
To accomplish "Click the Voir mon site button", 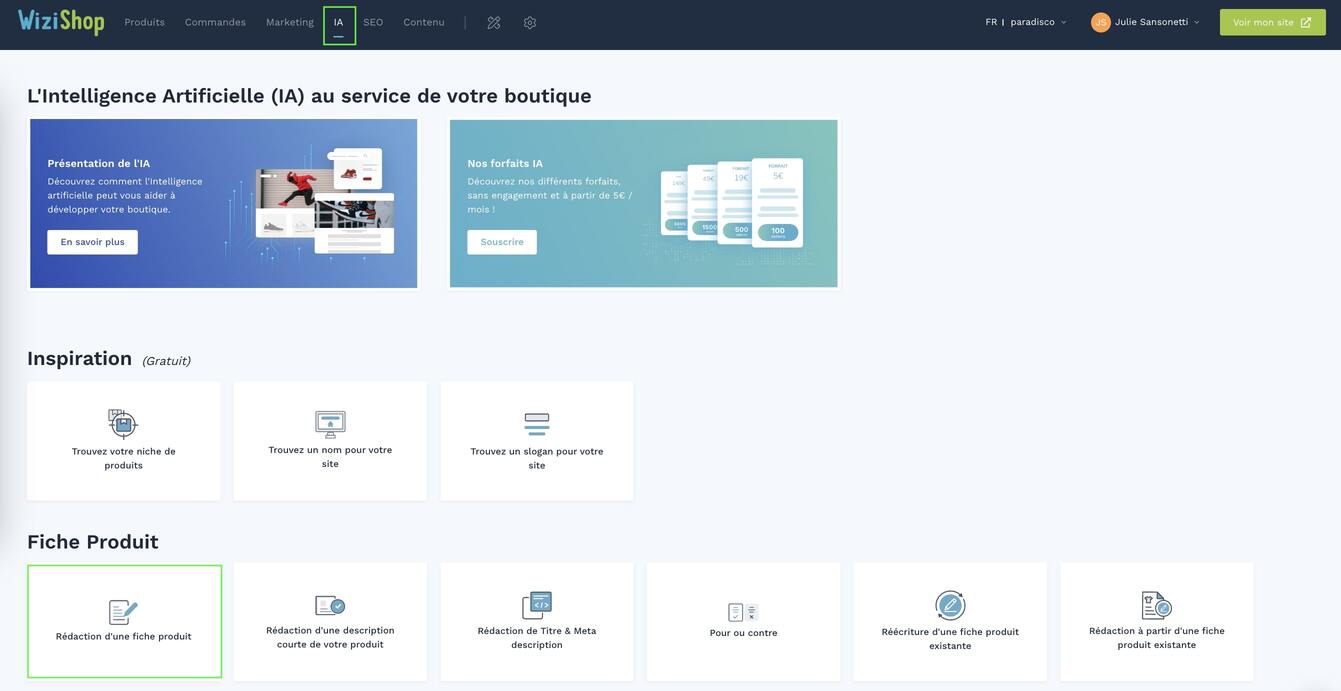I will [x=1273, y=22].
